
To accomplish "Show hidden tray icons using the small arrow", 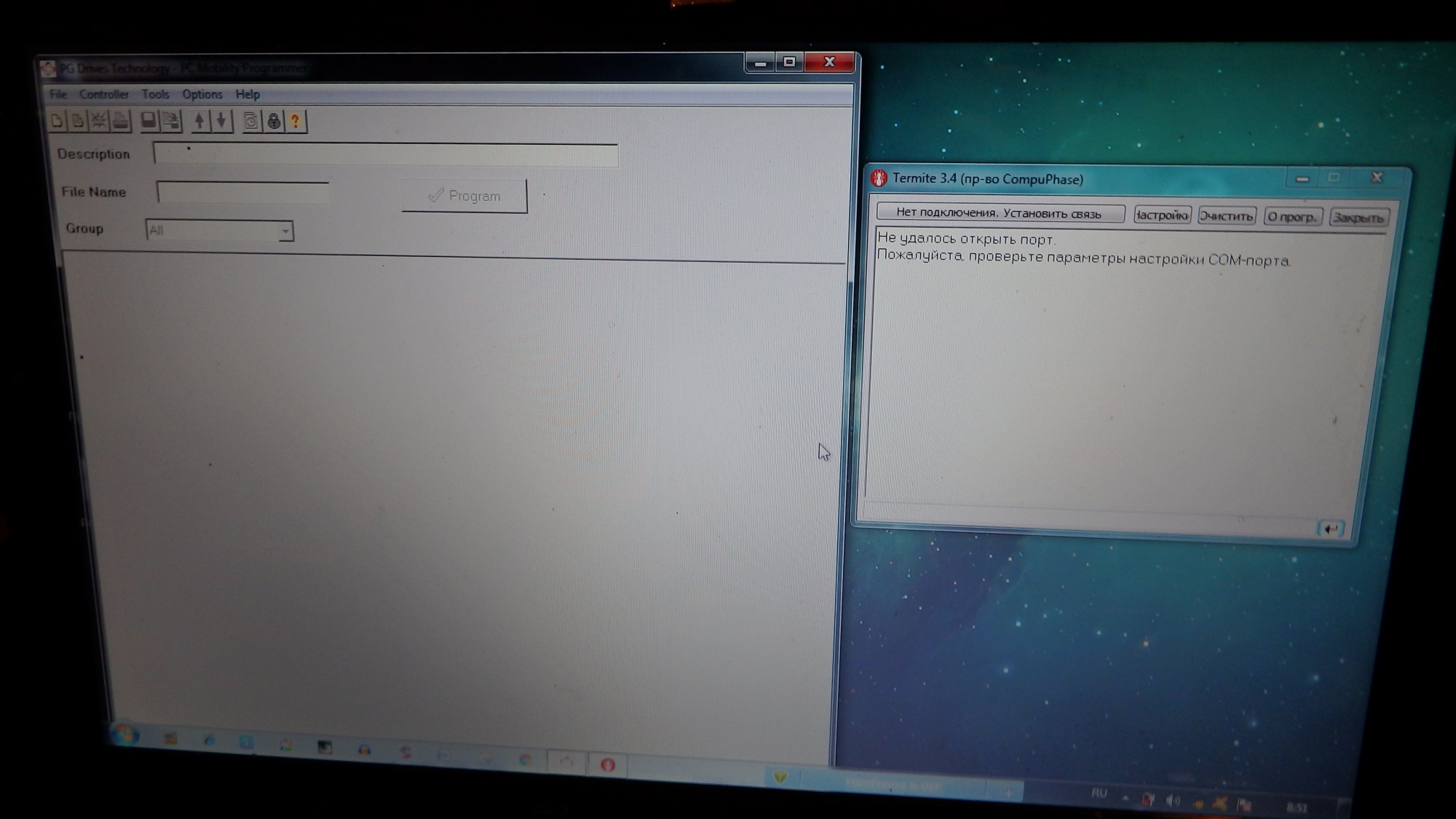I will tap(1125, 798).
